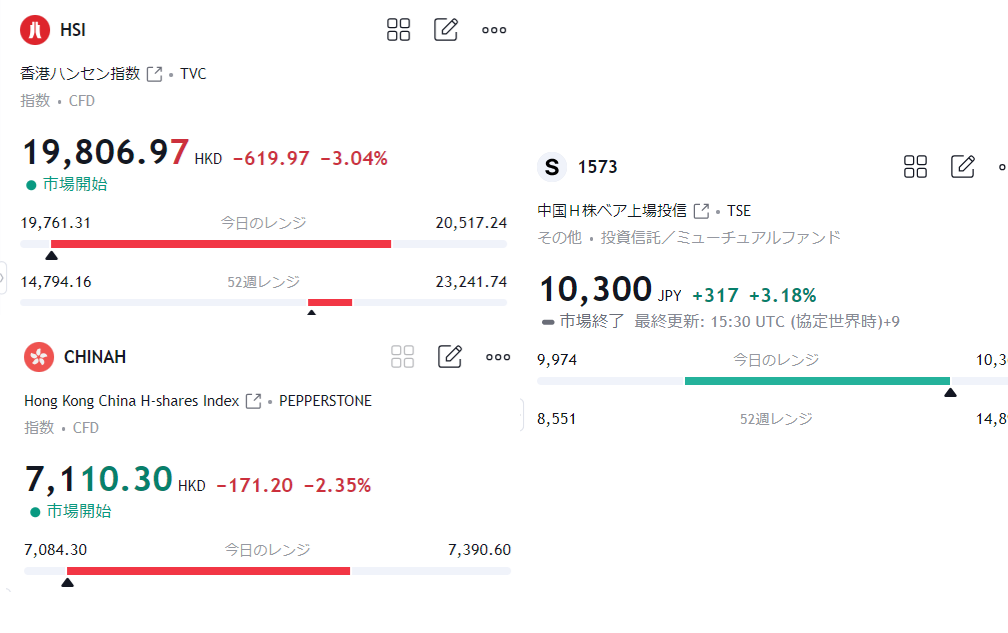
Task: Click the HSI edit note icon
Action: 446,30
